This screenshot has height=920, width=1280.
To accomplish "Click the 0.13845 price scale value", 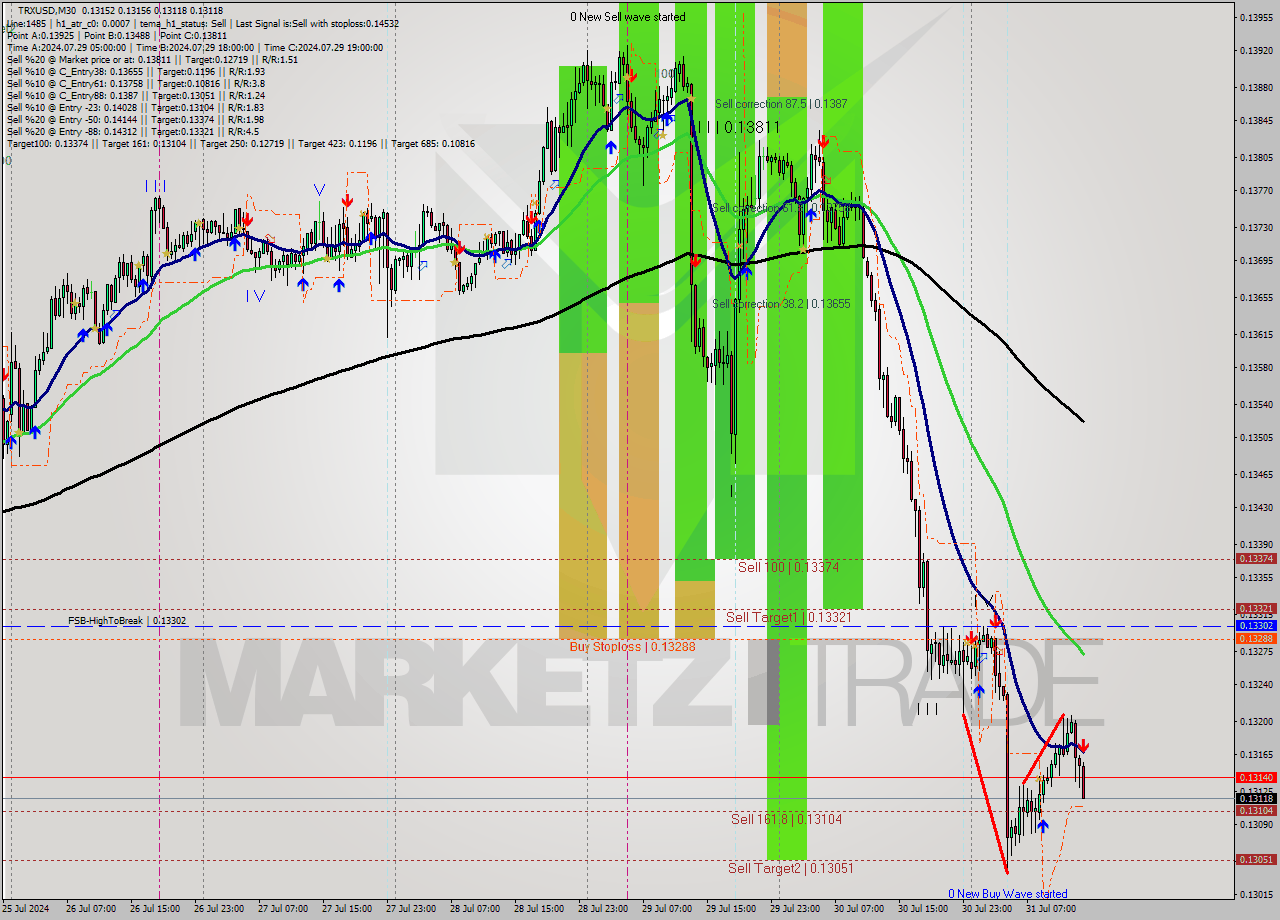I will pyautogui.click(x=1256, y=120).
